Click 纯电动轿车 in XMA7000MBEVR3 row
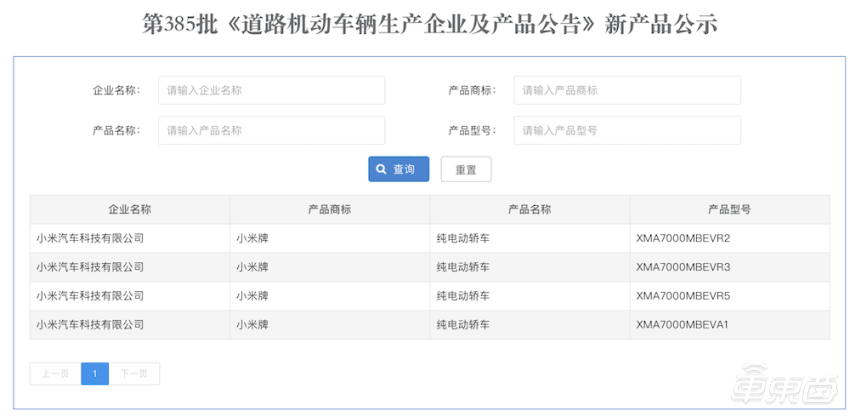This screenshot has width=850, height=417. coord(463,267)
